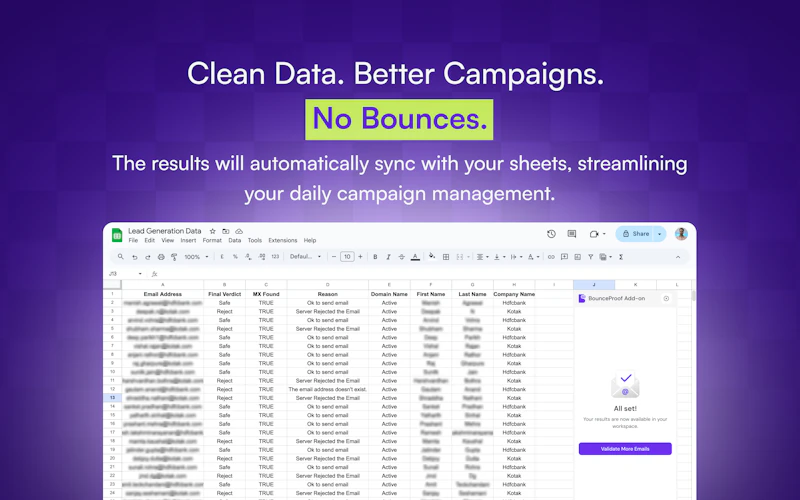
Task: Star the Lead Generation Data document
Action: click(x=213, y=231)
